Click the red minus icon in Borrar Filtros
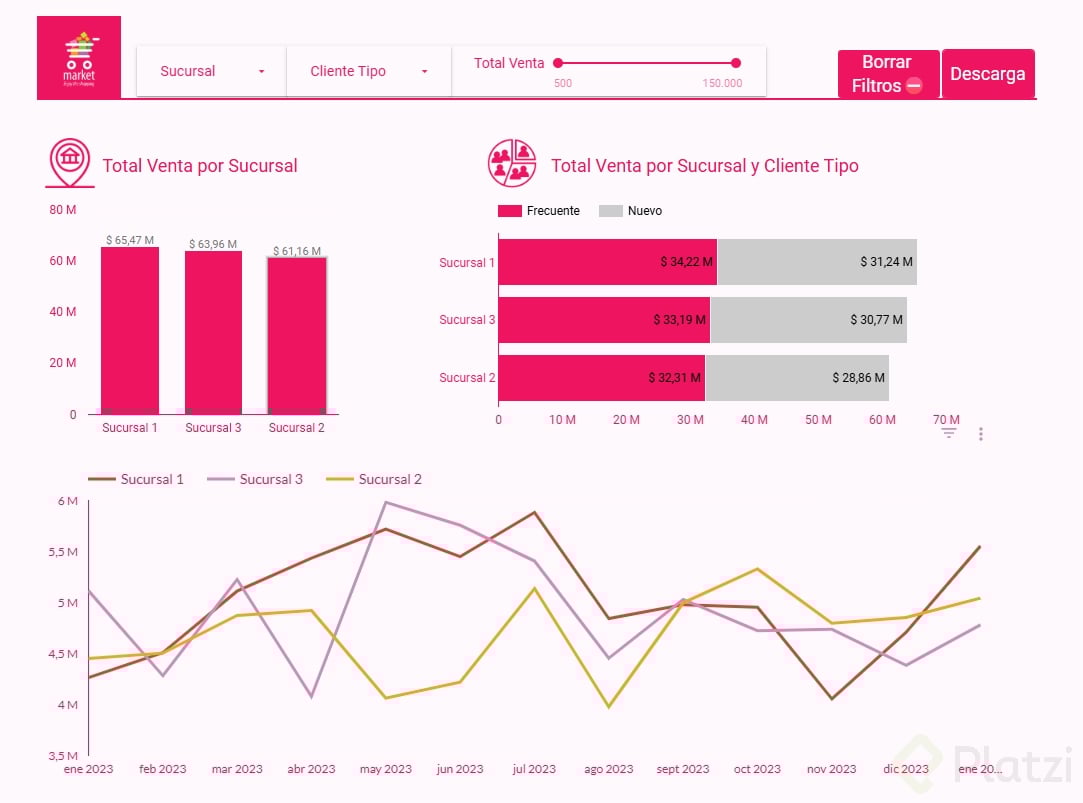Viewport: 1083px width, 803px height. (914, 86)
